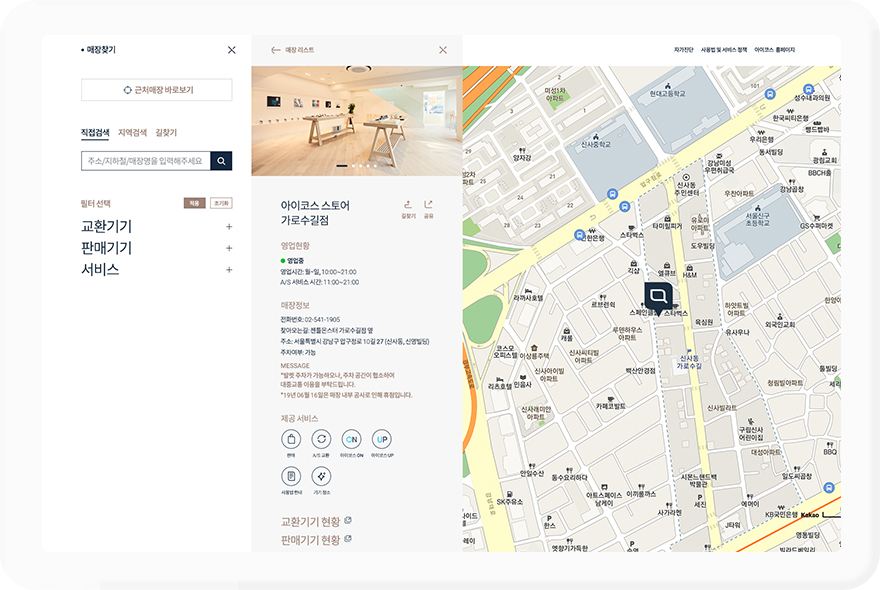Reset filters with the 초기화 button
880x590 pixels.
point(221,203)
